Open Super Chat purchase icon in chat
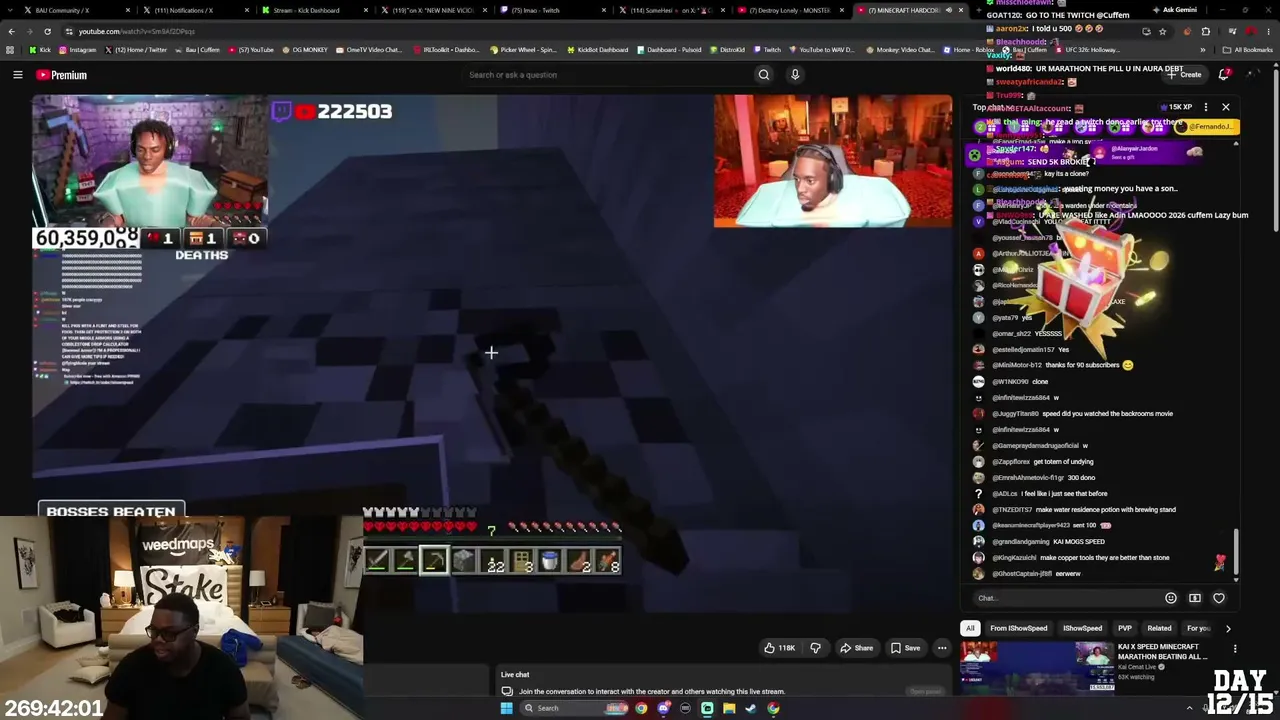 1195,598
